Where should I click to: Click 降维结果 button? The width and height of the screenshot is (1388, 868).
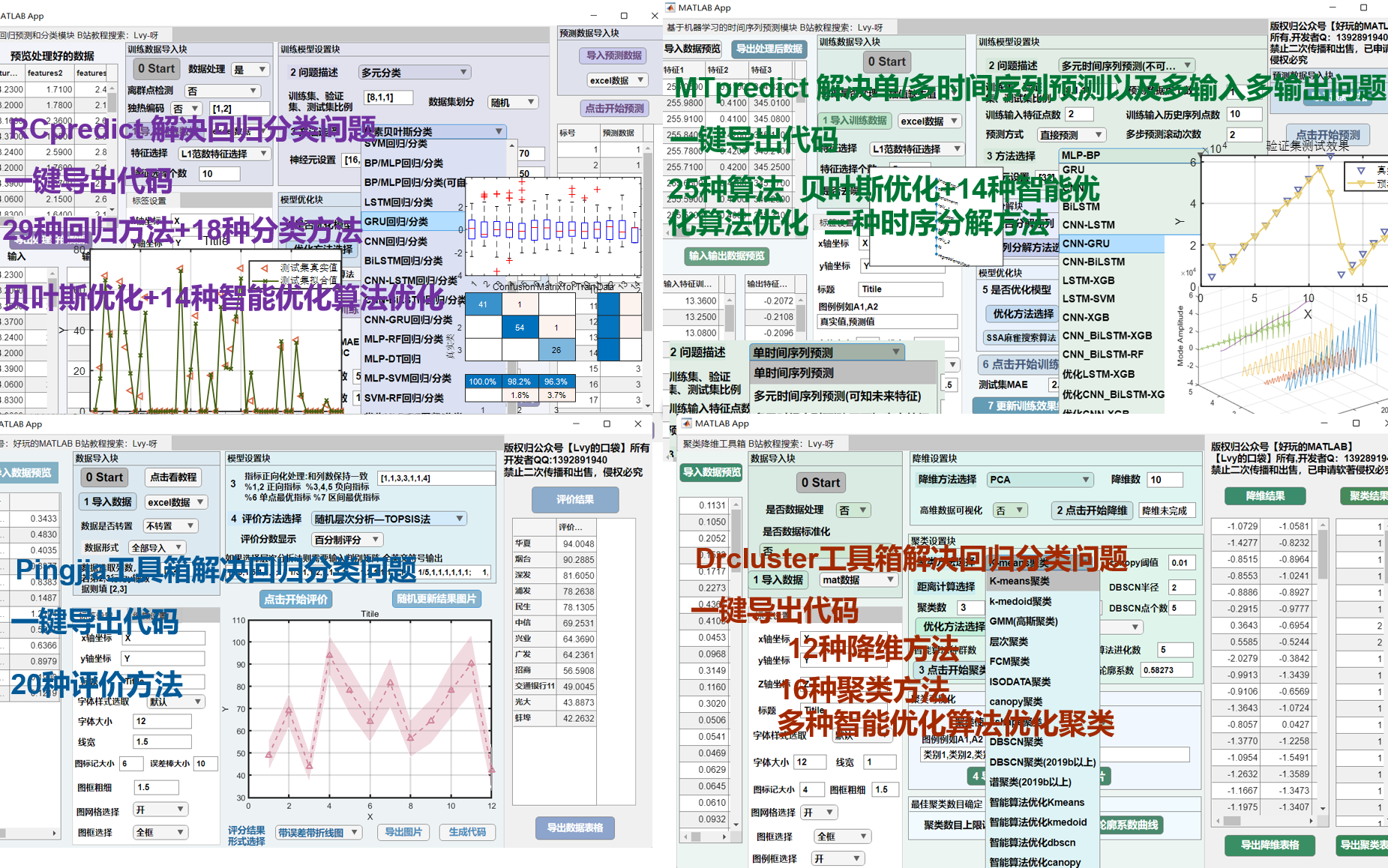pos(1265,496)
